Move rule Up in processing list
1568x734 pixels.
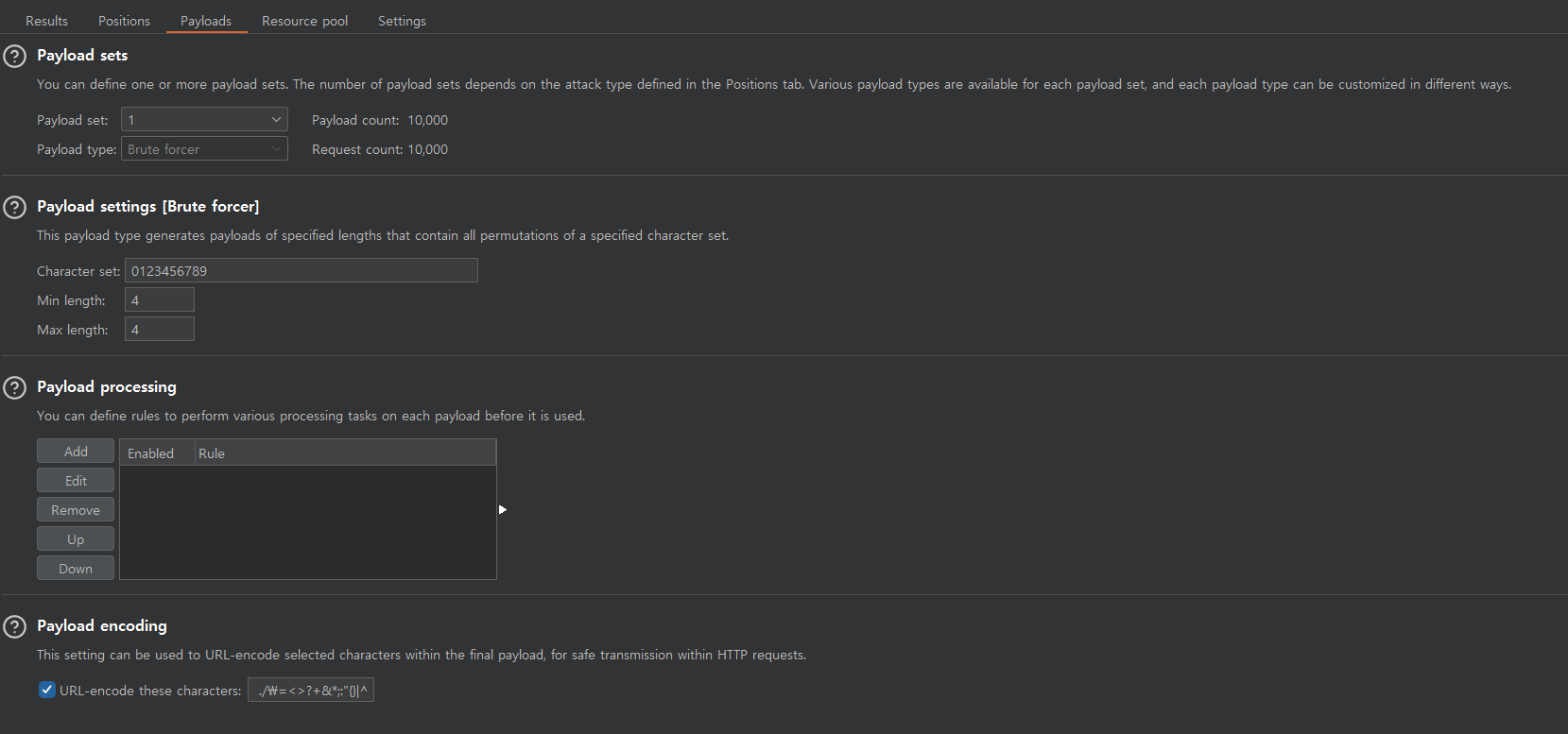76,539
